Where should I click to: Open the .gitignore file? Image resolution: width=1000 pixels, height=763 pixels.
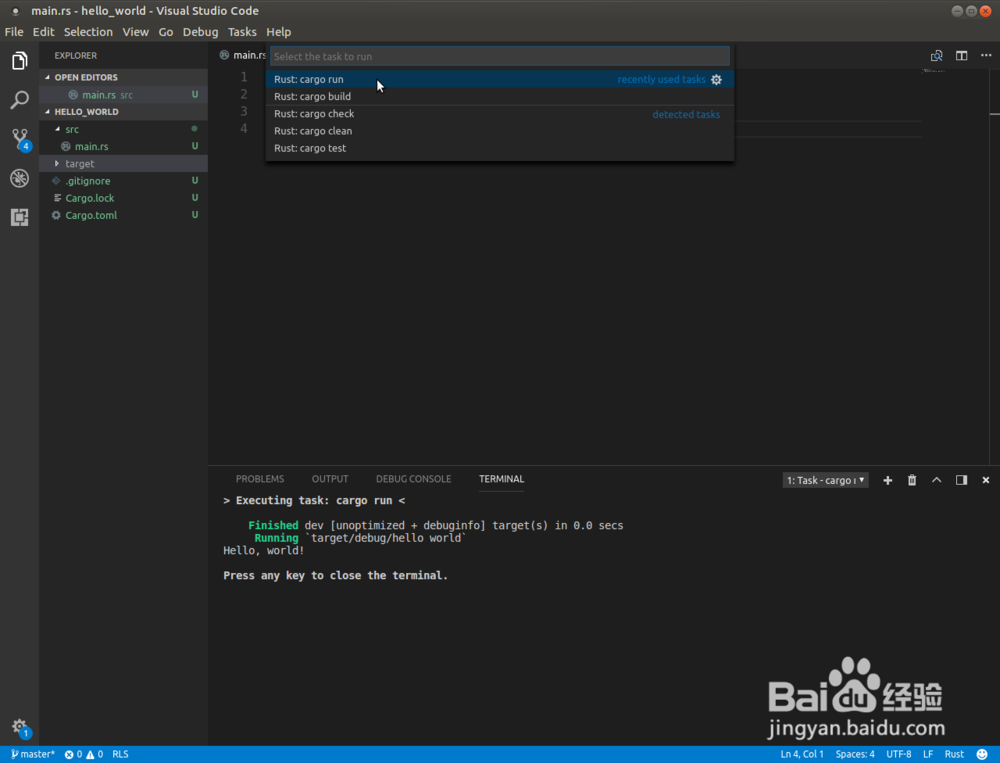pos(123,181)
